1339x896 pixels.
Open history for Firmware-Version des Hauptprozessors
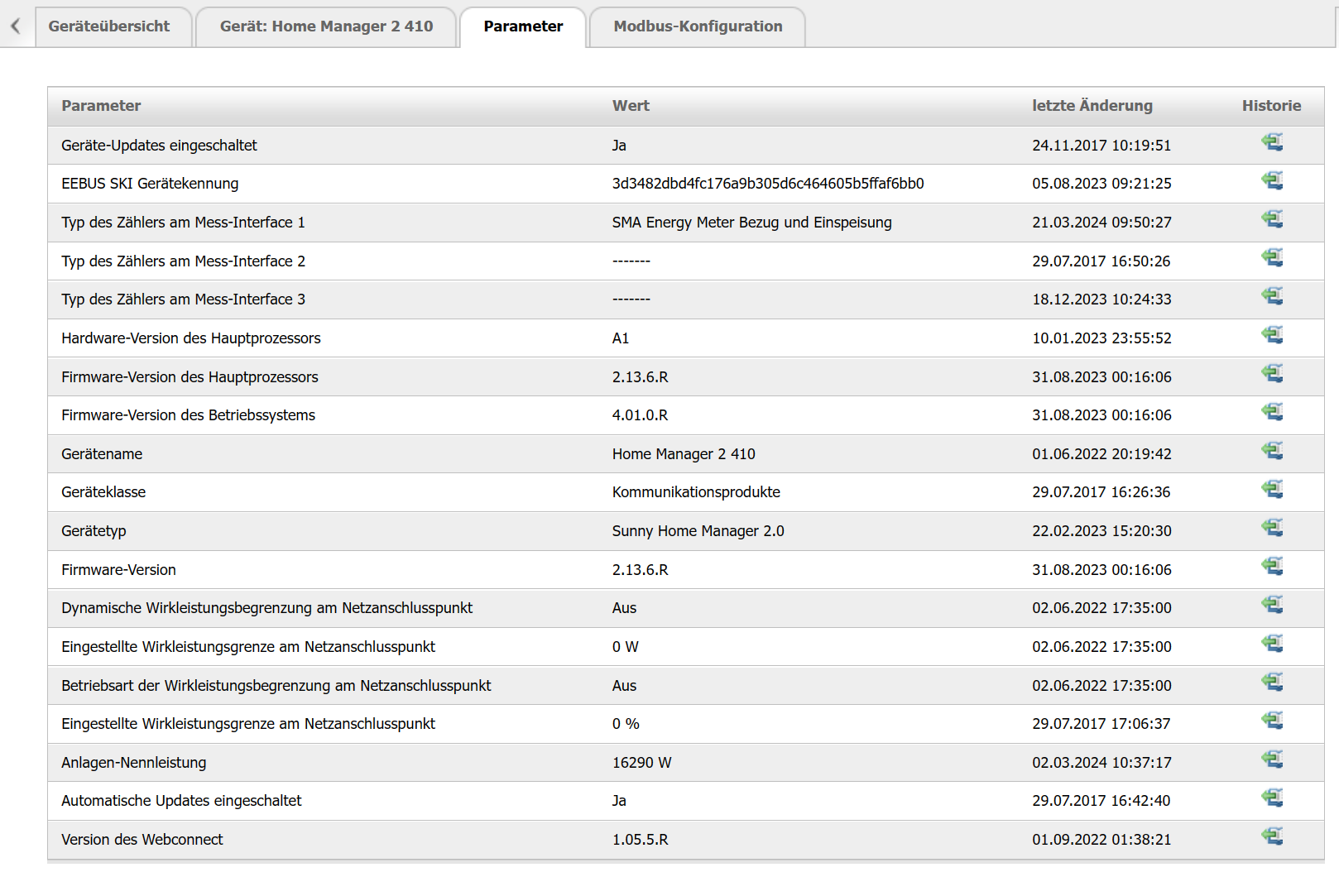(1272, 373)
